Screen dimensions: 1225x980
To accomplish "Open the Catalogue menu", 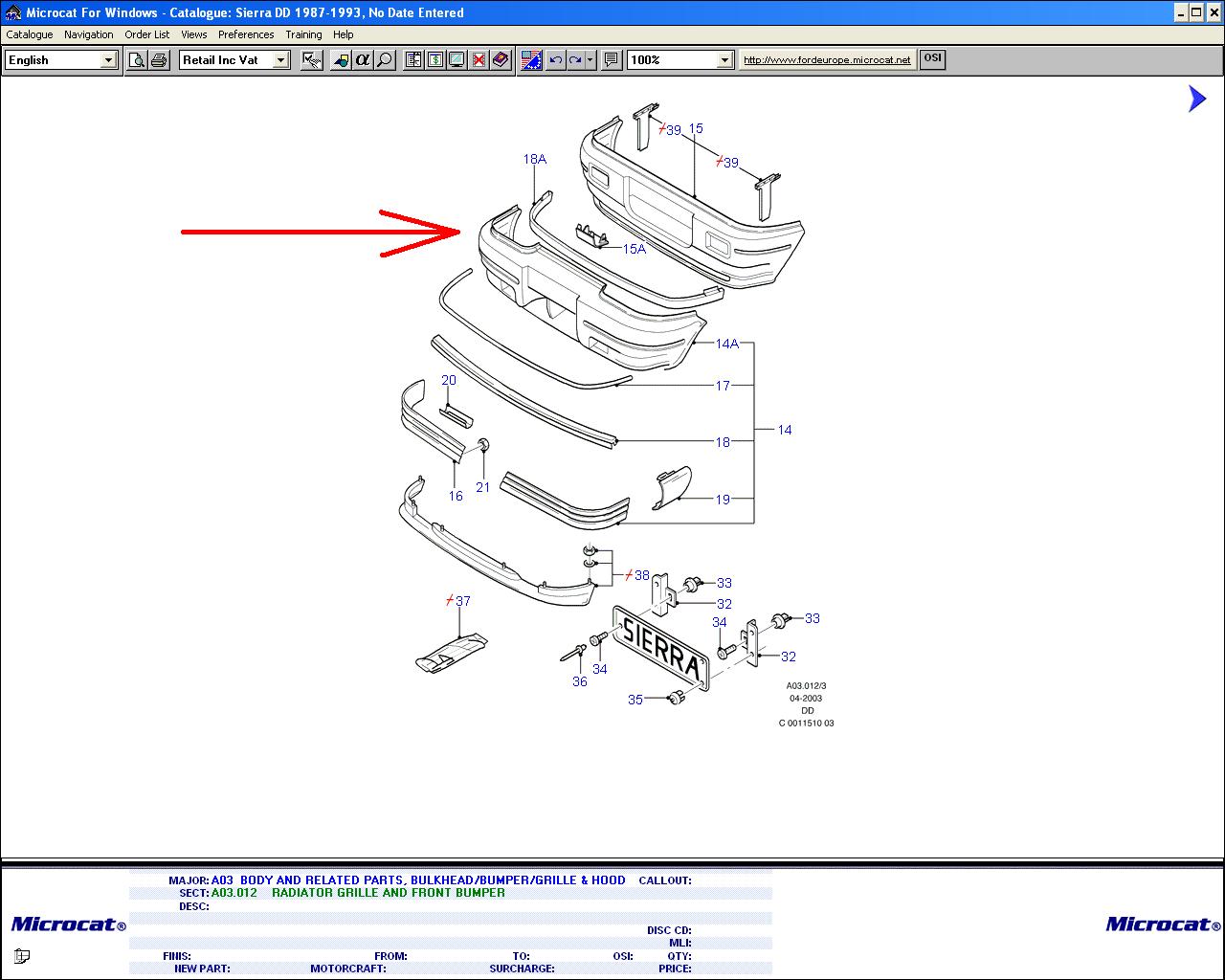I will (x=30, y=34).
